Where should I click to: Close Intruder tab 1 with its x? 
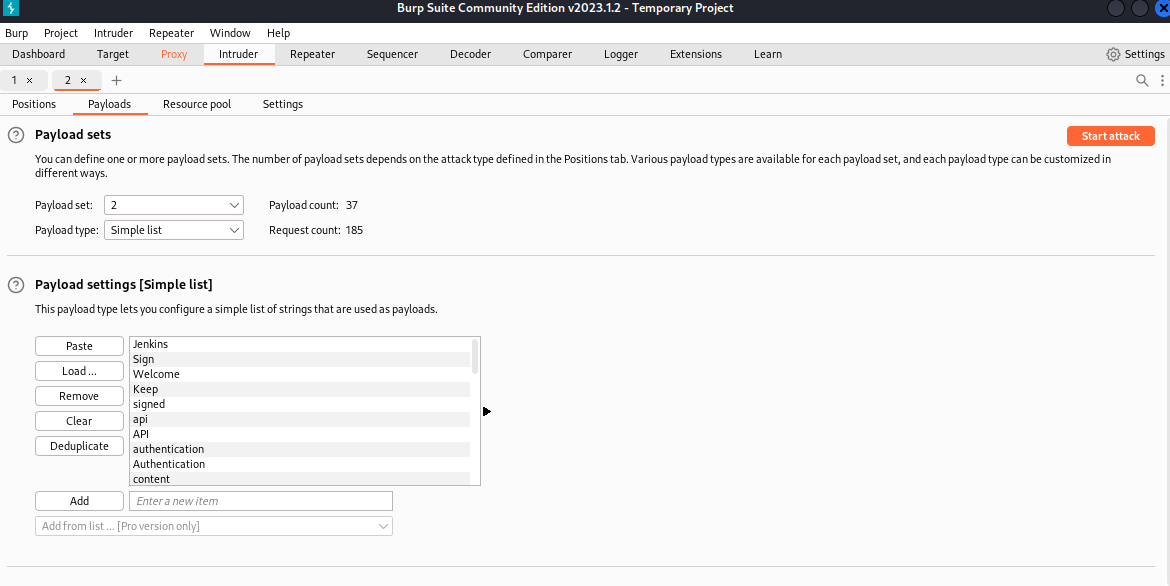point(29,81)
